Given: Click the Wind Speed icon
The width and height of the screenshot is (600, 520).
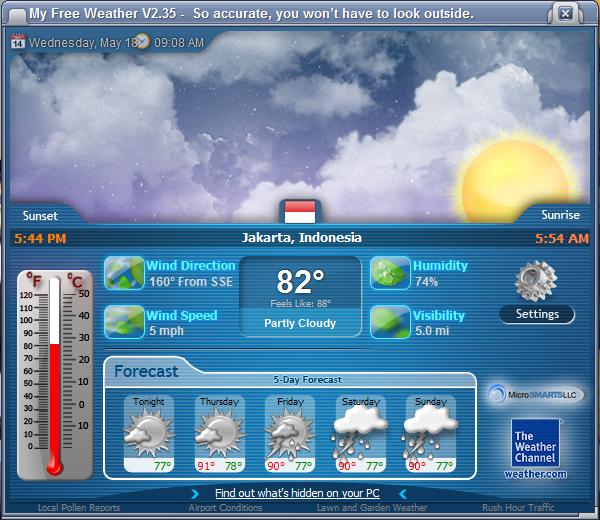Looking at the screenshot, I should click(x=124, y=322).
